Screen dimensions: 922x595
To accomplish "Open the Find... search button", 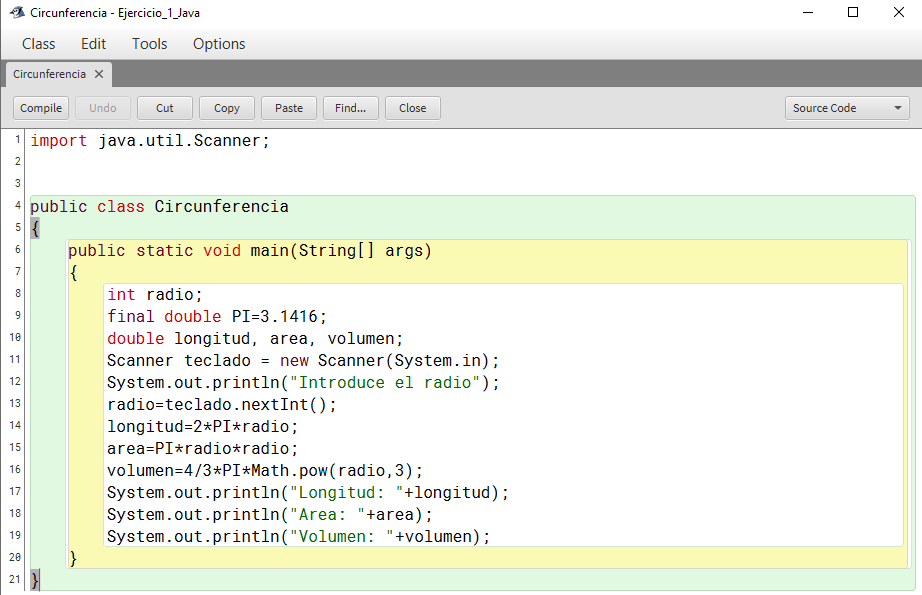I will tap(351, 108).
